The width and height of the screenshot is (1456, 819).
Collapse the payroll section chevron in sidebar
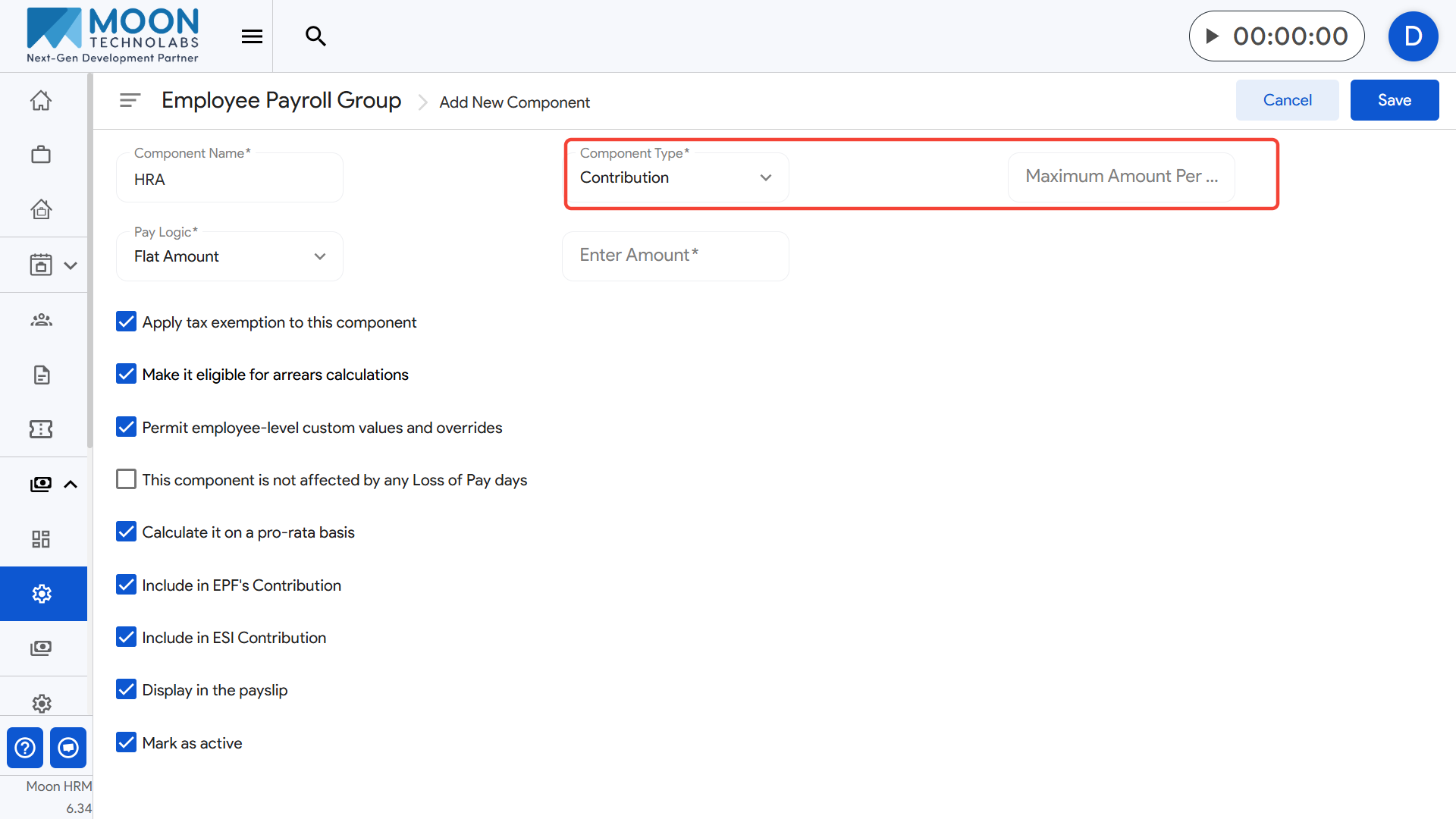click(x=71, y=484)
